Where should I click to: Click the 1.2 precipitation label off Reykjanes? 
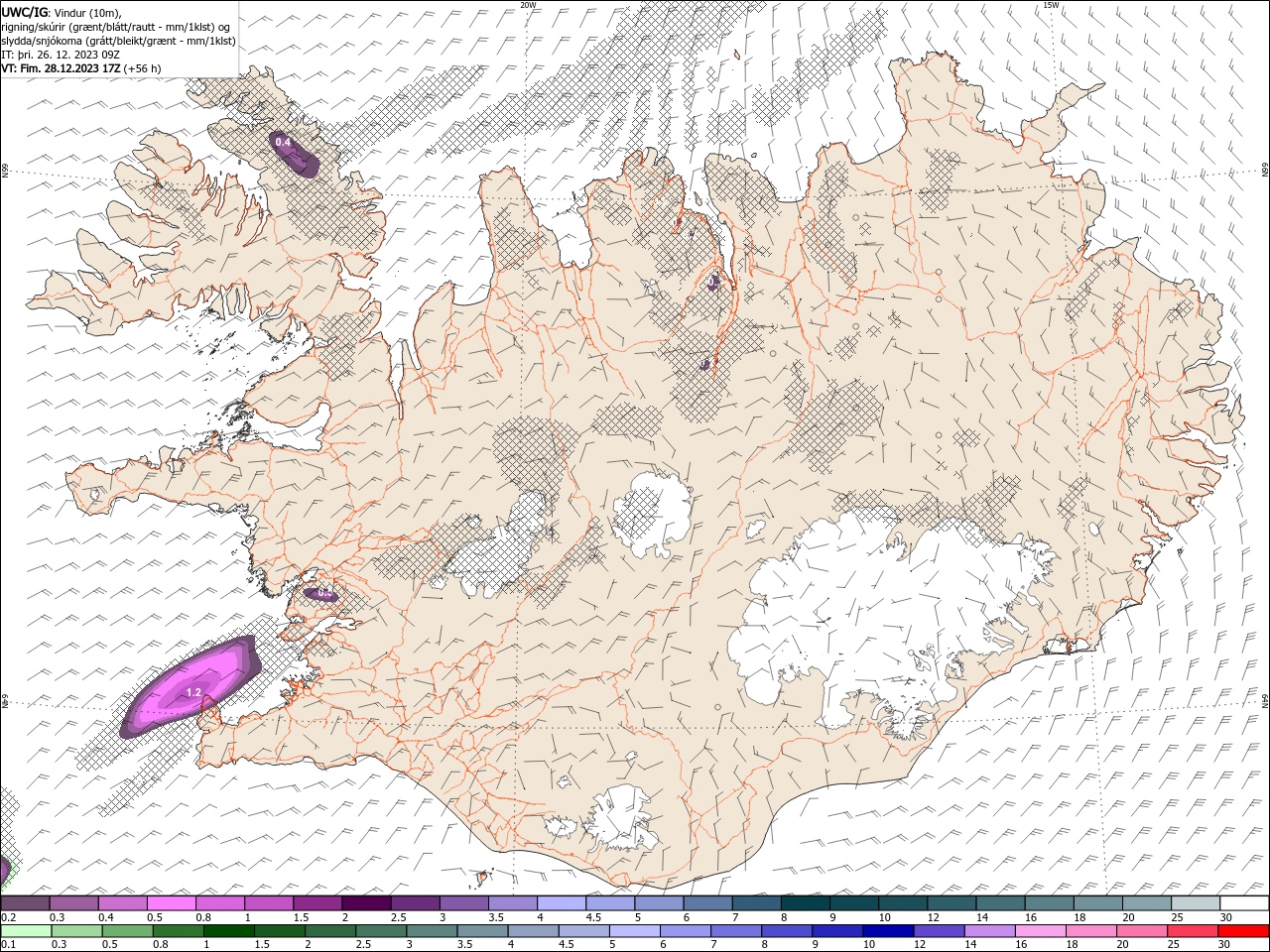[193, 692]
